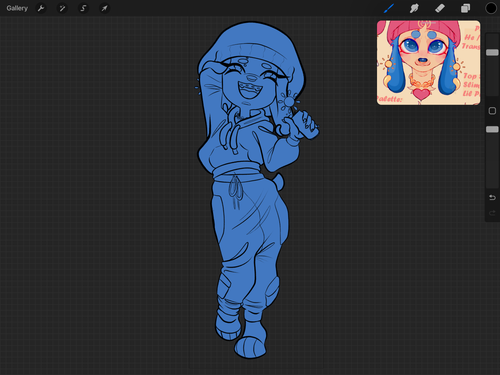Open the Adjustments magic wand menu
Image resolution: width=500 pixels, height=375 pixels.
coord(62,8)
